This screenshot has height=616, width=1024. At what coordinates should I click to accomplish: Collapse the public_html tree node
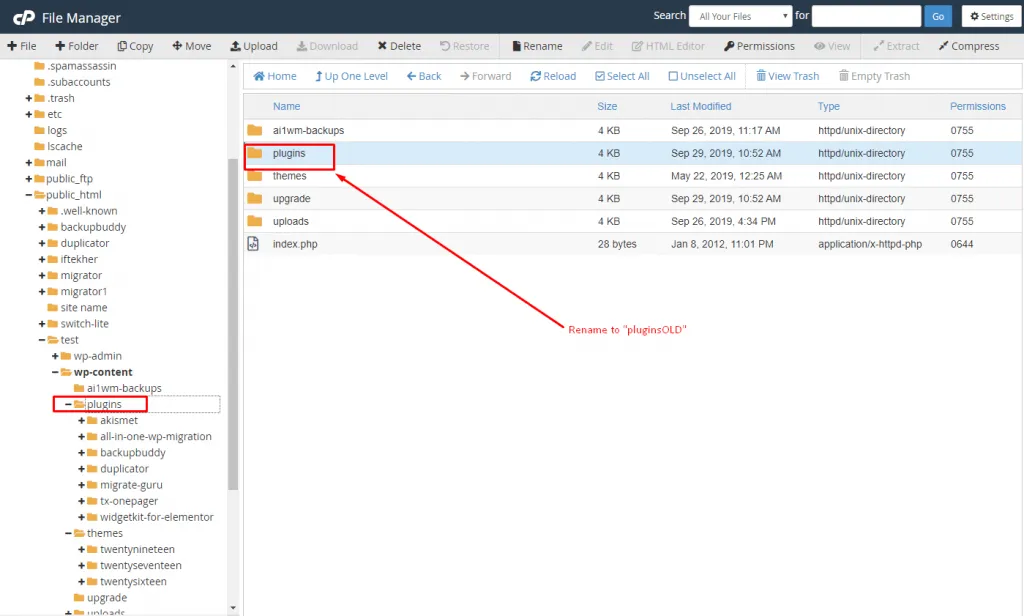29,195
